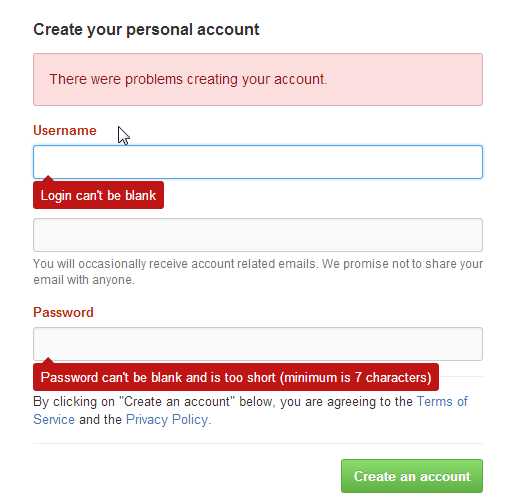Click the password too short error bubble
The height and width of the screenshot is (498, 517).
(x=236, y=377)
